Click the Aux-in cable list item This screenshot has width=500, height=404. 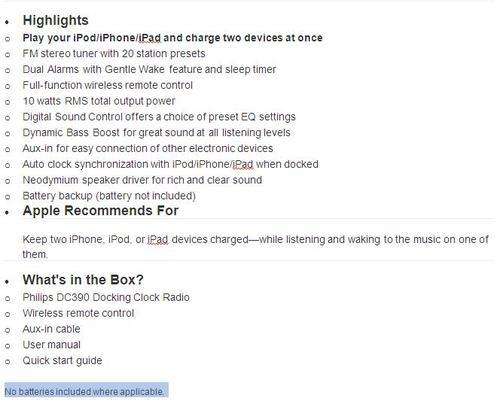point(51,329)
